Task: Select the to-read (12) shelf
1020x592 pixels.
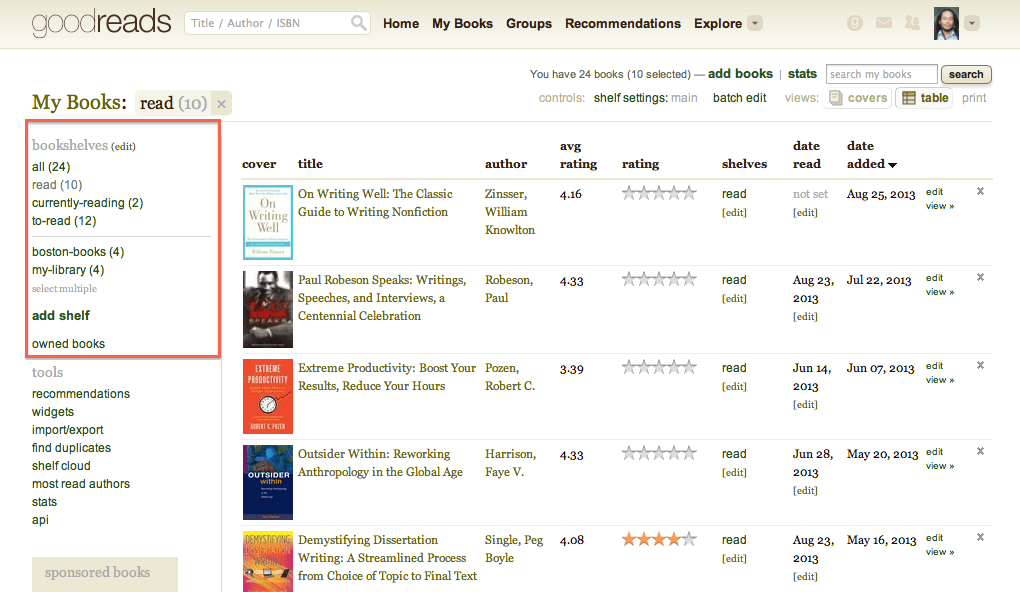Action: (64, 221)
